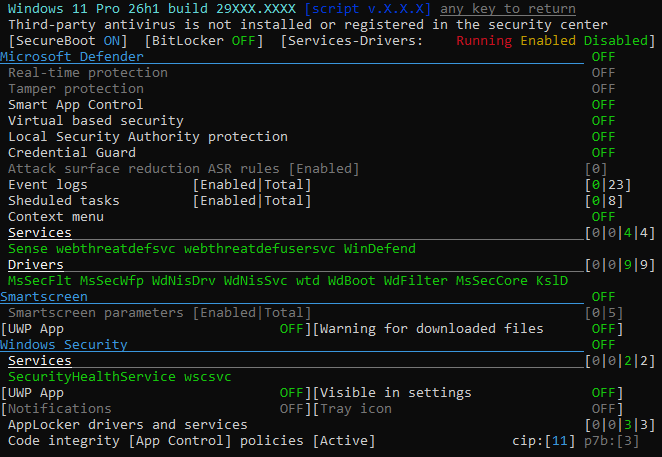Select the 'Windows Security' section heading

pos(64,345)
